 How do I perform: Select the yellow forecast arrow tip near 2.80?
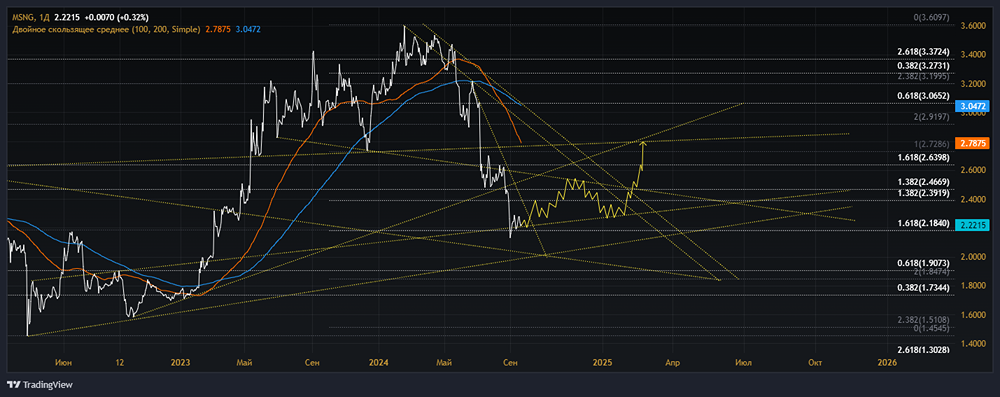(643, 143)
